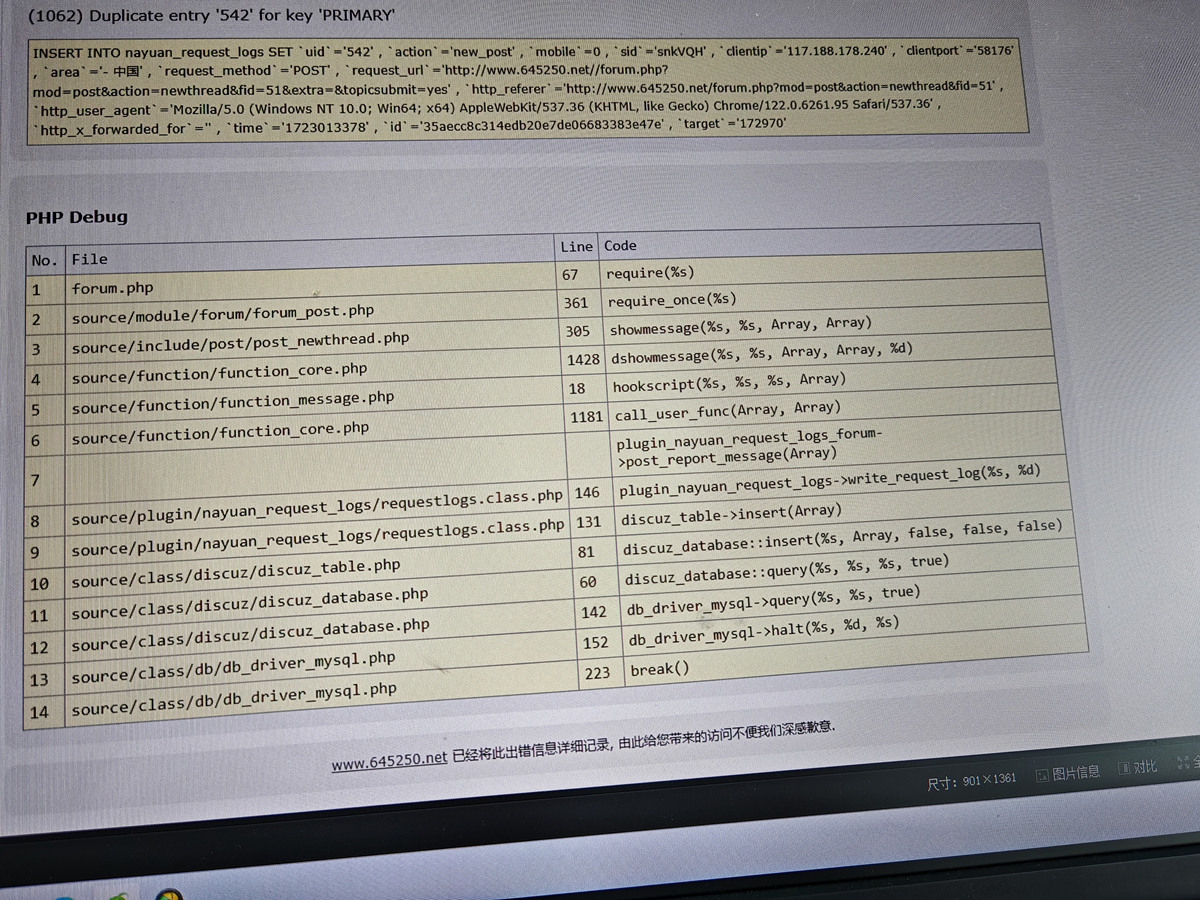Image resolution: width=1200 pixels, height=900 pixels.
Task: Click the 图片信息 button in the viewer bar
Action: [x=1068, y=773]
